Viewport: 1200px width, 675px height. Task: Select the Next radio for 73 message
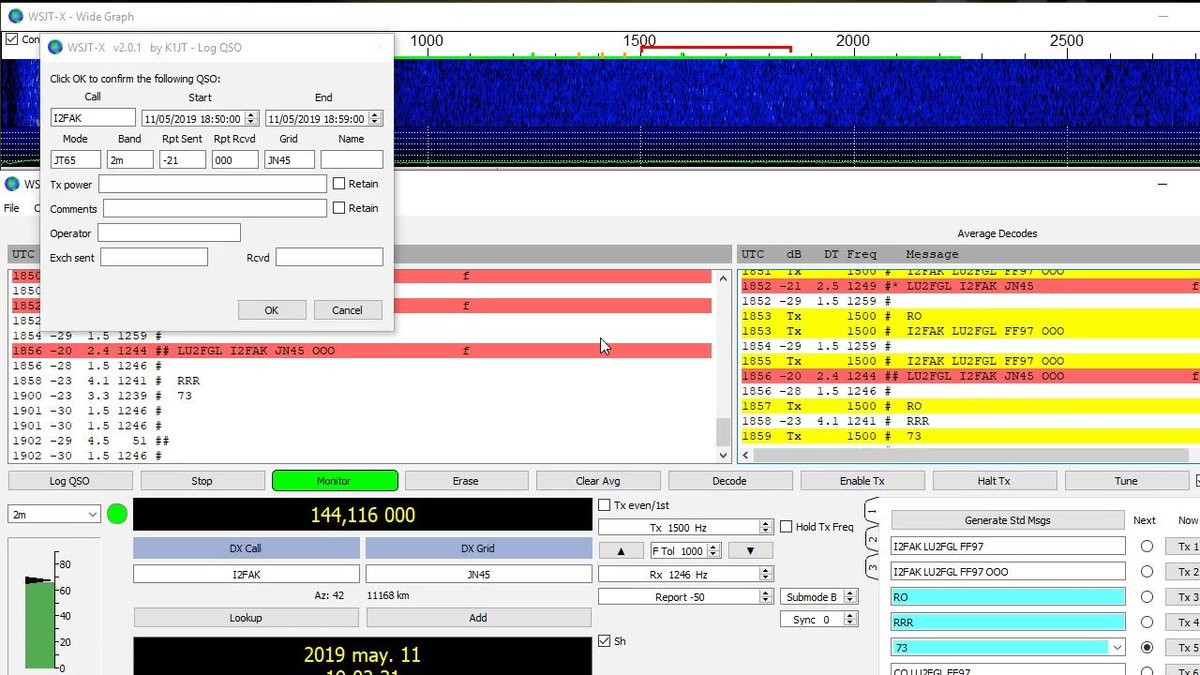point(1147,647)
